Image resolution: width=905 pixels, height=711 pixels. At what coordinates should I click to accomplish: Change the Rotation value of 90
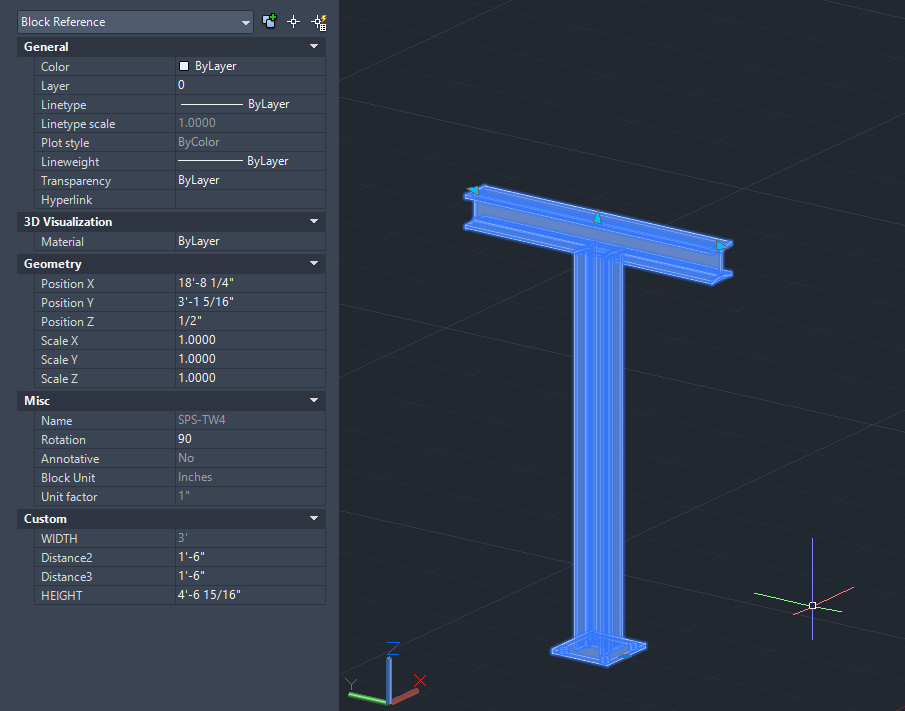point(249,439)
